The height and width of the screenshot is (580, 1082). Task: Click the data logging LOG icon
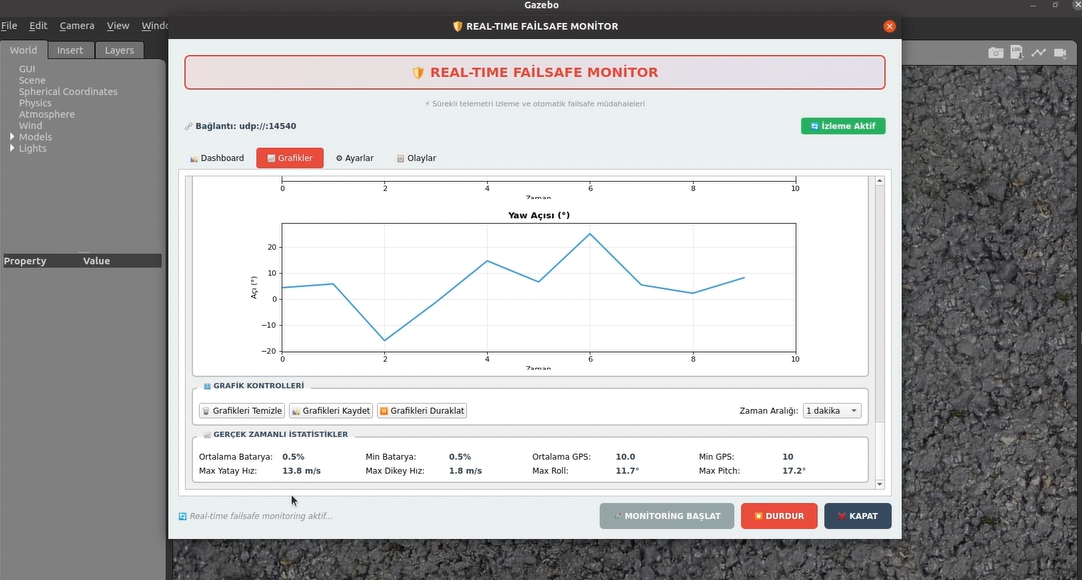[1017, 53]
